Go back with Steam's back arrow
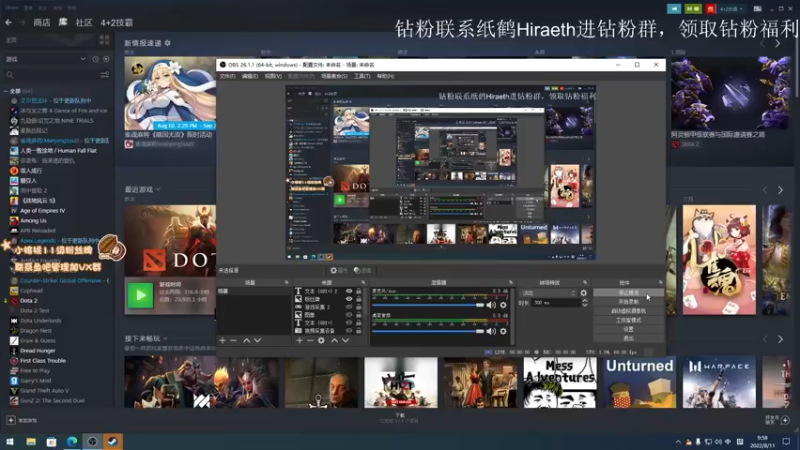This screenshot has height=450, width=800. tap(9, 22)
